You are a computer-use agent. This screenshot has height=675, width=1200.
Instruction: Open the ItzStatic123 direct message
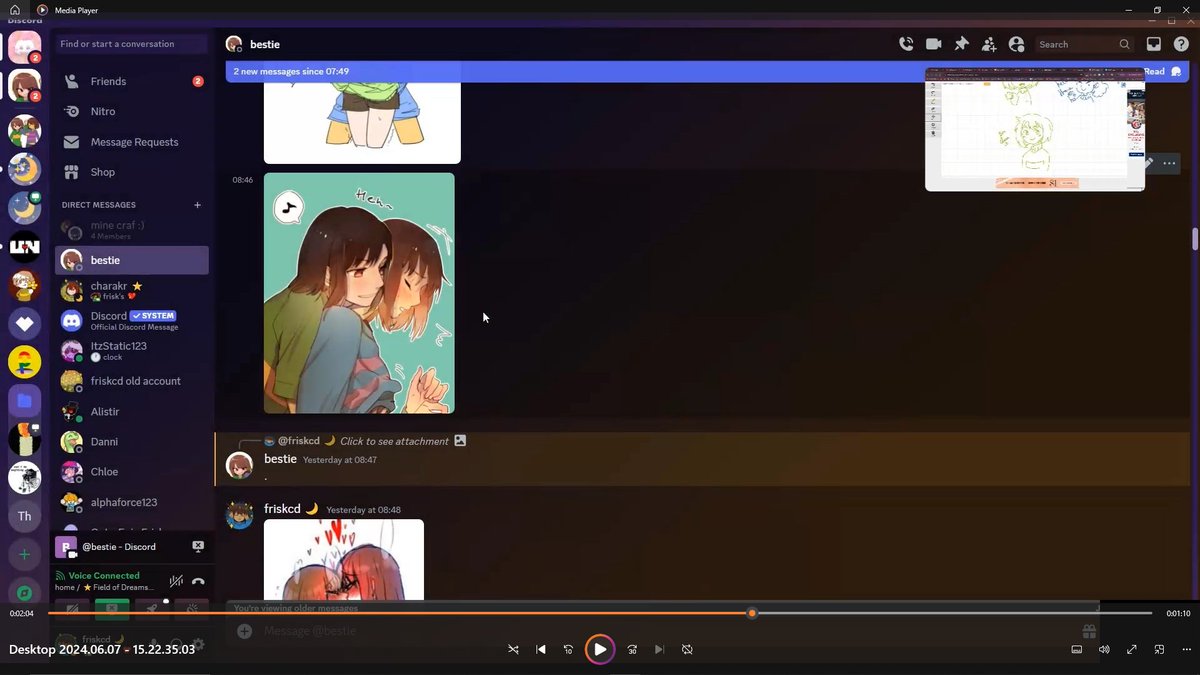coord(132,350)
